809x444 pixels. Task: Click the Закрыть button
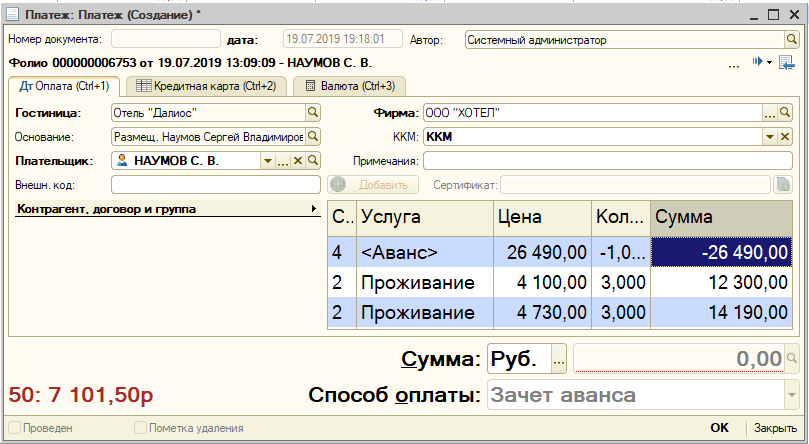pyautogui.click(x=775, y=427)
